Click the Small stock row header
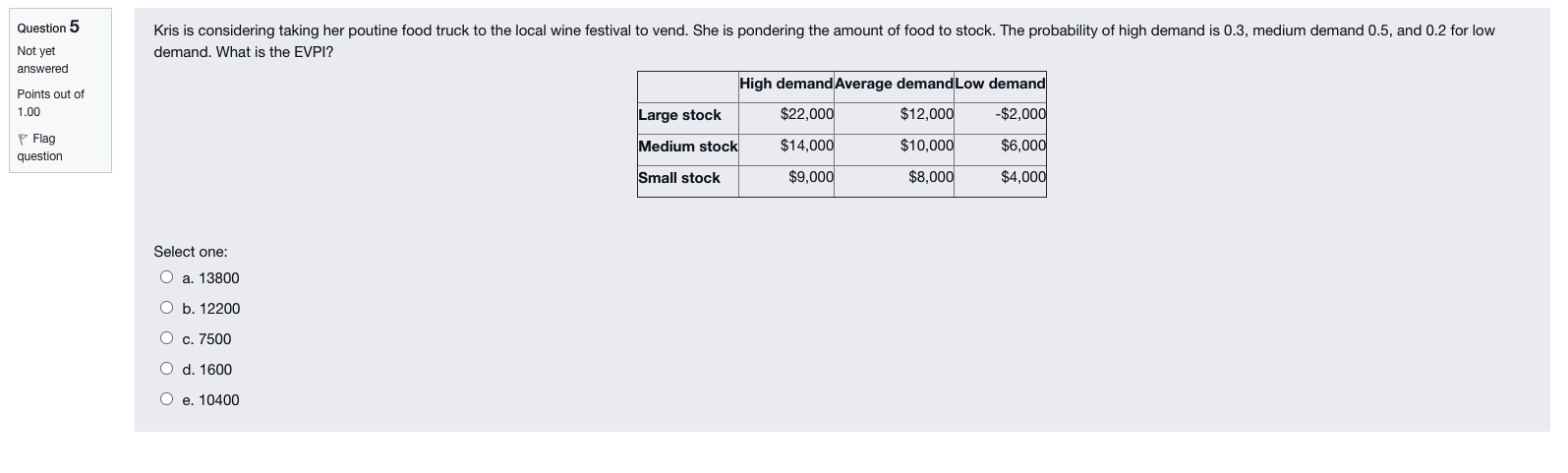The width and height of the screenshot is (1568, 473). tap(679, 178)
